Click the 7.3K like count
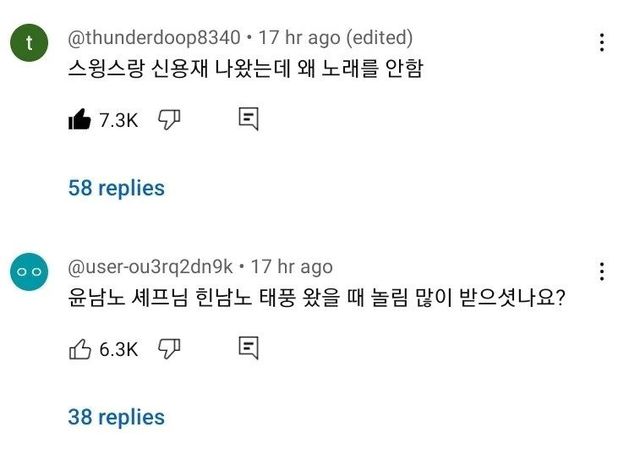Screen dimensions: 640x455 coord(118,121)
